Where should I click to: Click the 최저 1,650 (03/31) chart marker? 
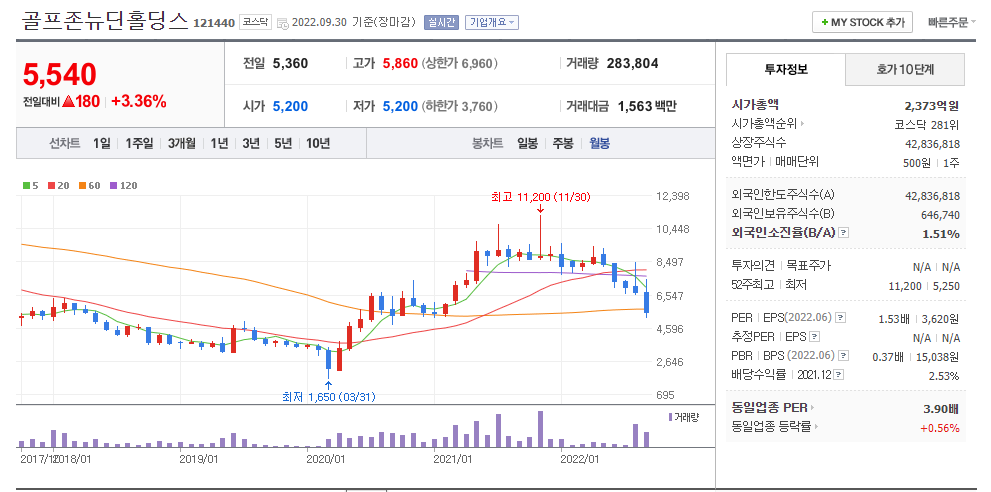click(329, 397)
